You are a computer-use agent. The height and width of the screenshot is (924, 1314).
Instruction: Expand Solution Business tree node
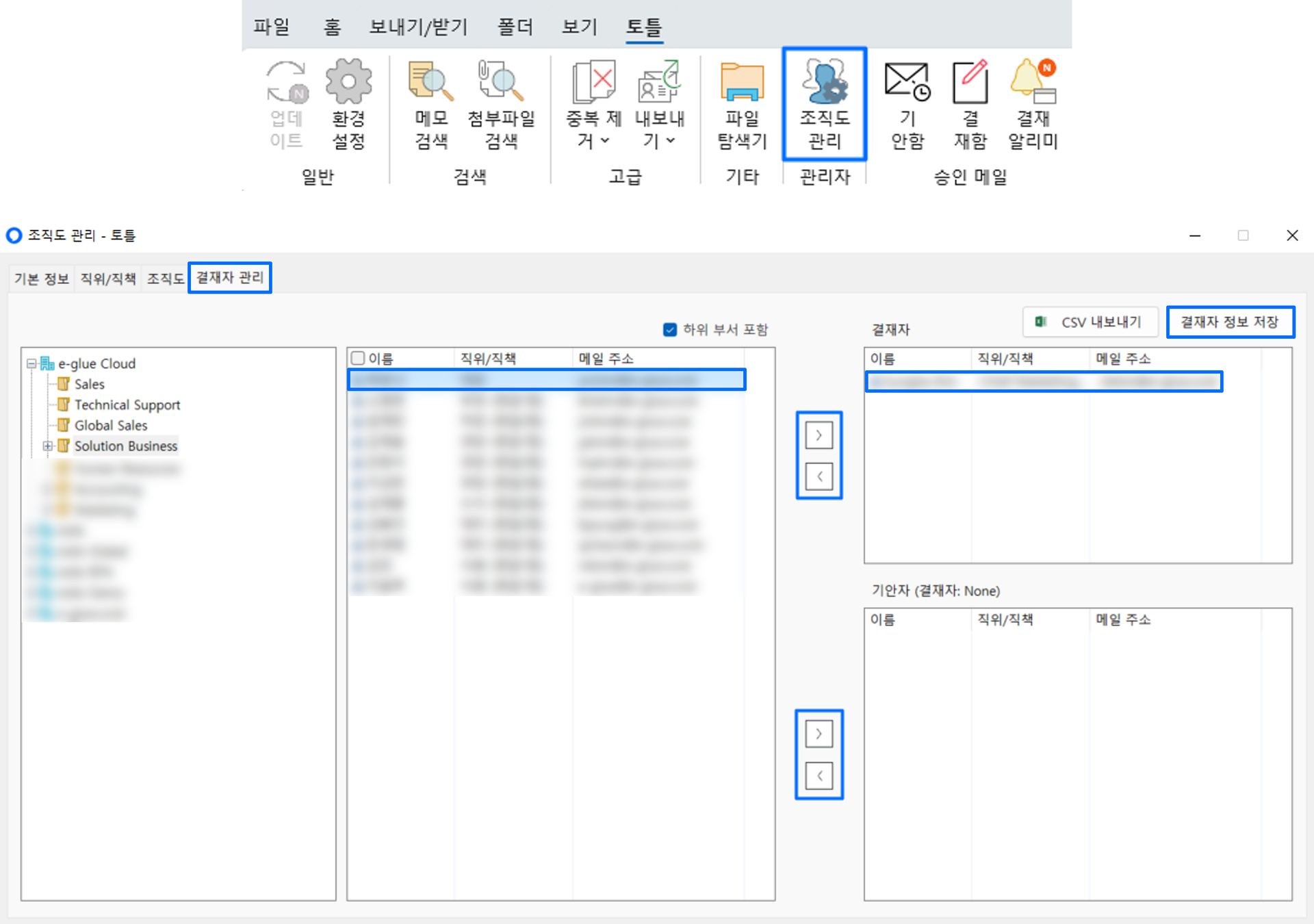pyautogui.click(x=48, y=446)
